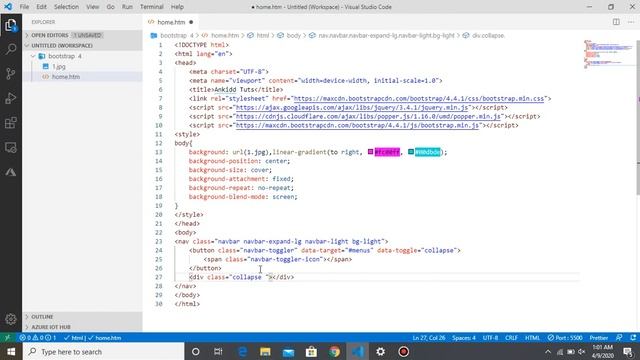The height and width of the screenshot is (360, 640).
Task: Click the teal color swatch on line 13
Action: (x=411, y=152)
